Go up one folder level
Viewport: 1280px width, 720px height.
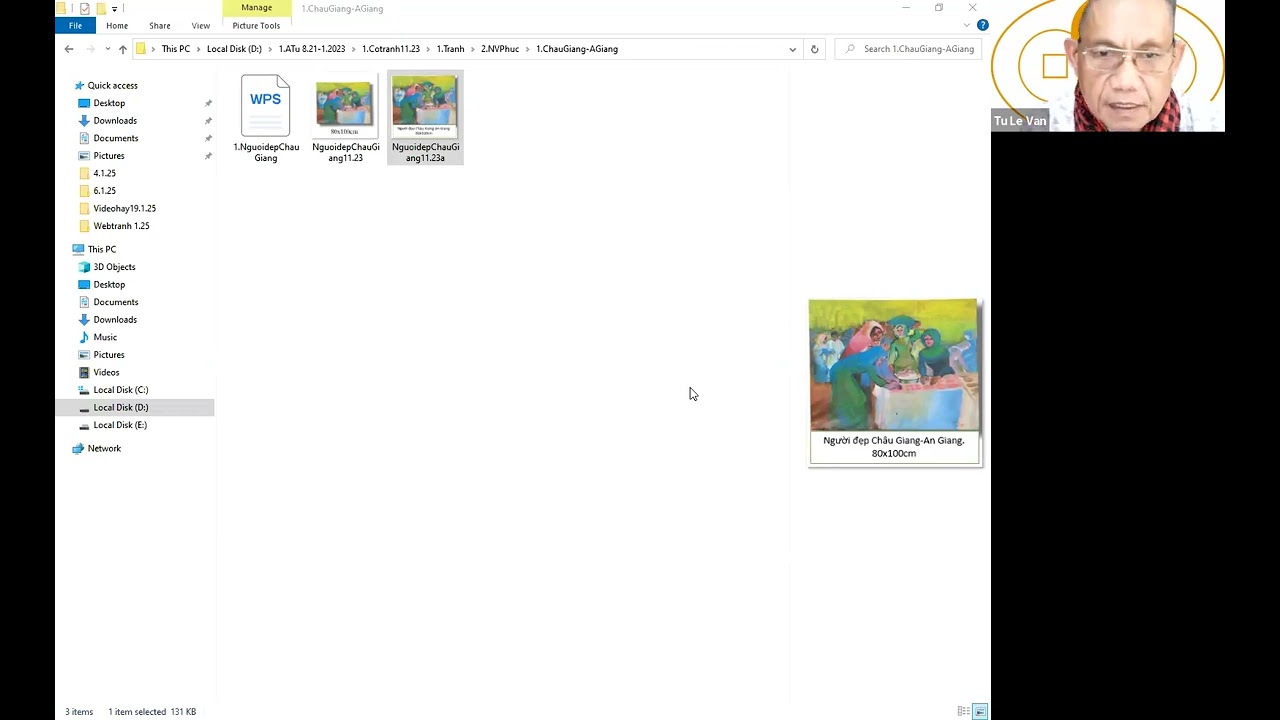click(x=122, y=49)
